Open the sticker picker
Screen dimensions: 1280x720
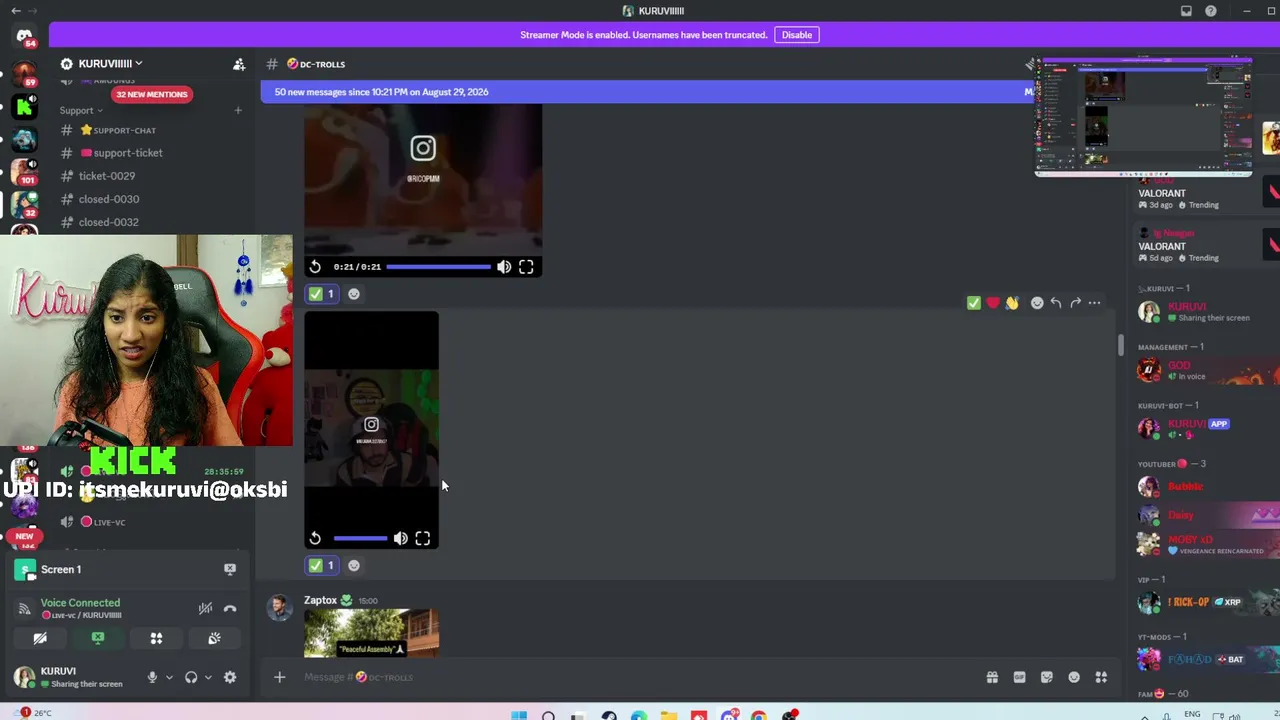[1046, 677]
